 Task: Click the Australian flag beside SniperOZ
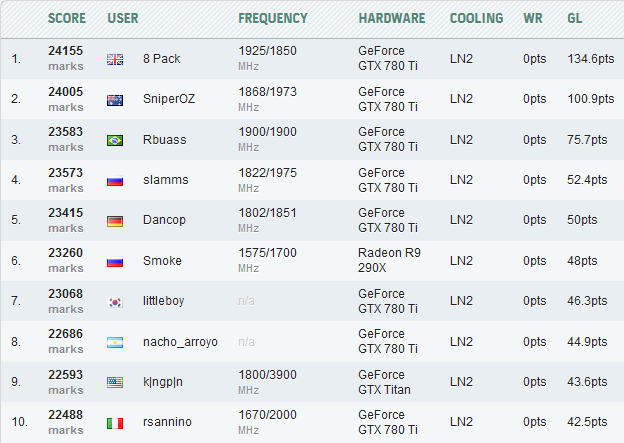115,100
